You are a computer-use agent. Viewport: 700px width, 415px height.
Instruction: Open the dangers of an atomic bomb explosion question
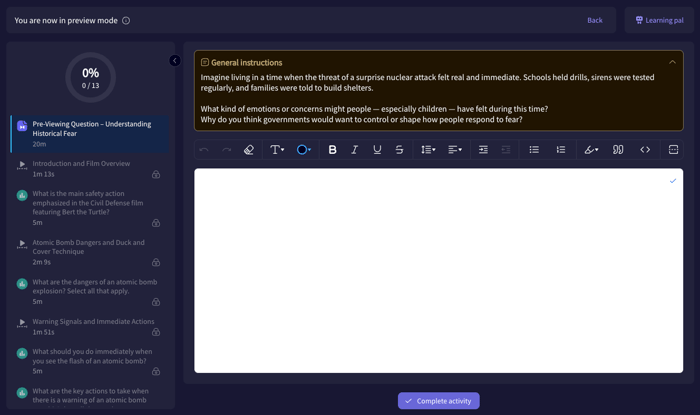[90, 291]
